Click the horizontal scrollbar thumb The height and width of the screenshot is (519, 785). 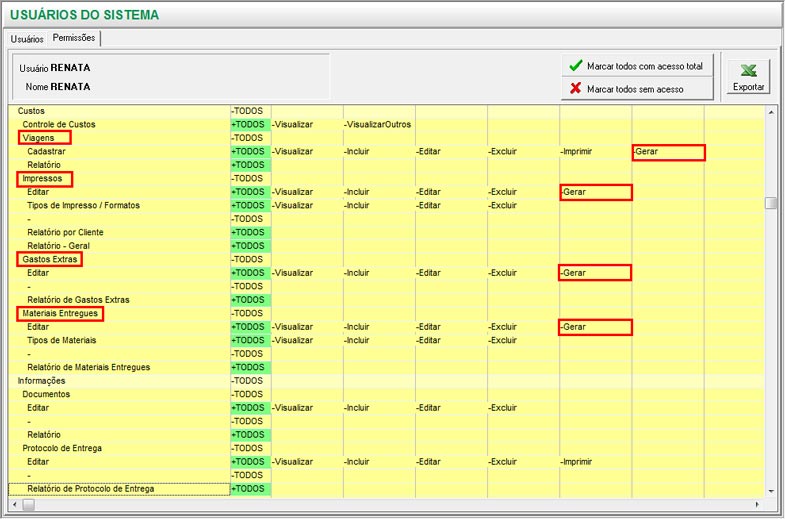29,504
